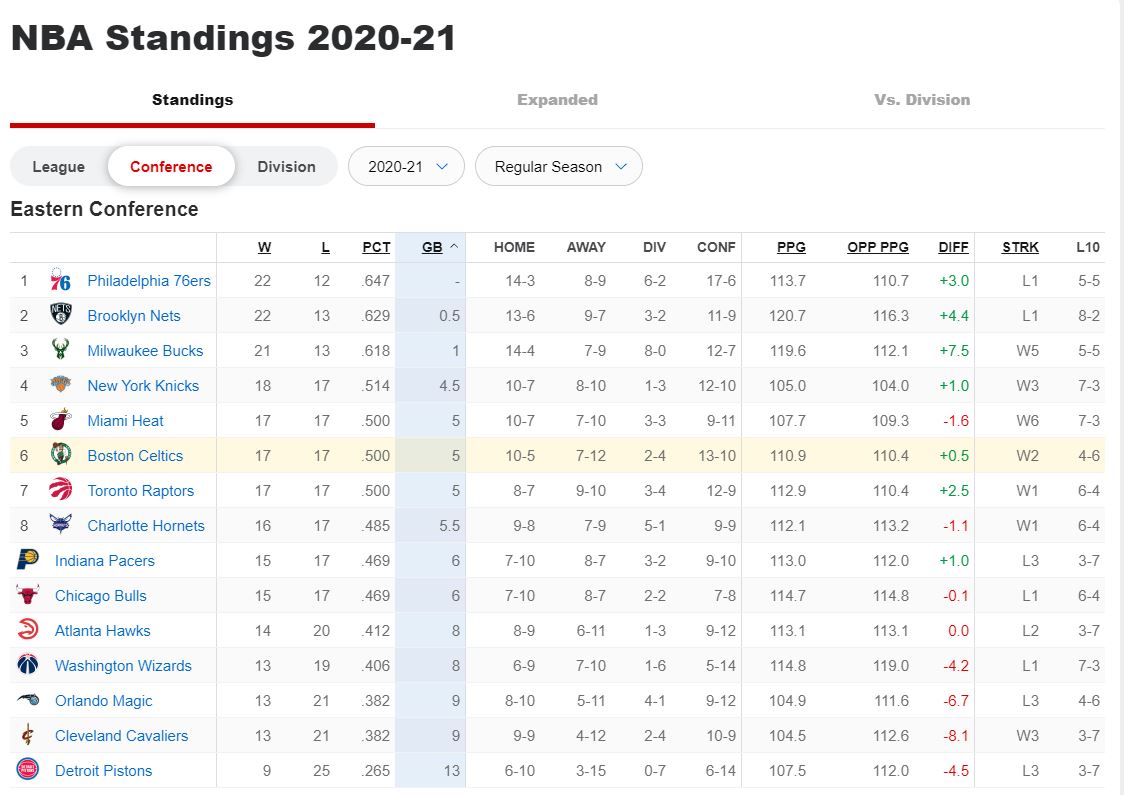Open Cleveland Cavaliers team link
Screen dimensions: 1124x795
click(122, 736)
